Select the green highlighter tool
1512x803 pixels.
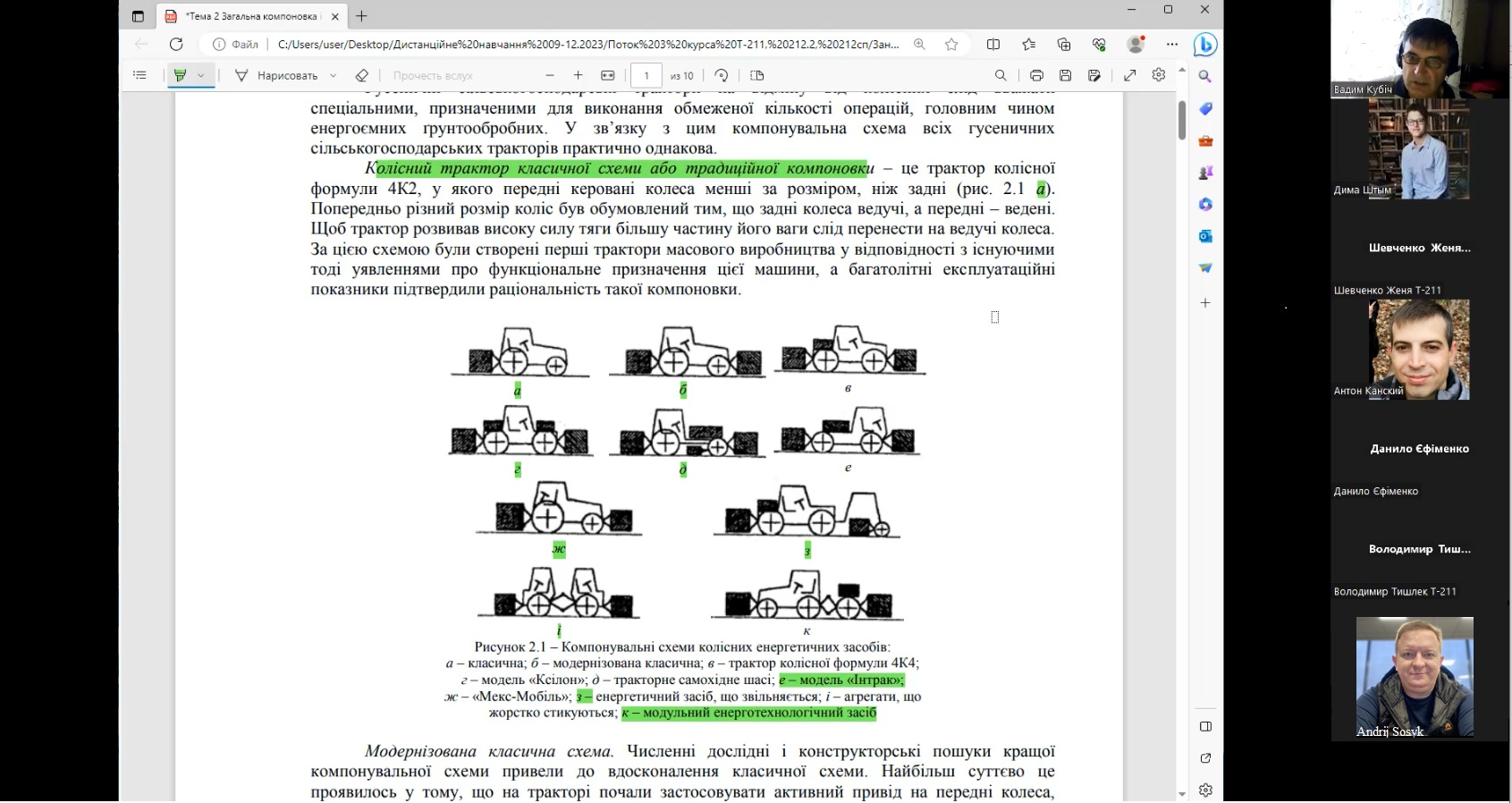(x=181, y=76)
